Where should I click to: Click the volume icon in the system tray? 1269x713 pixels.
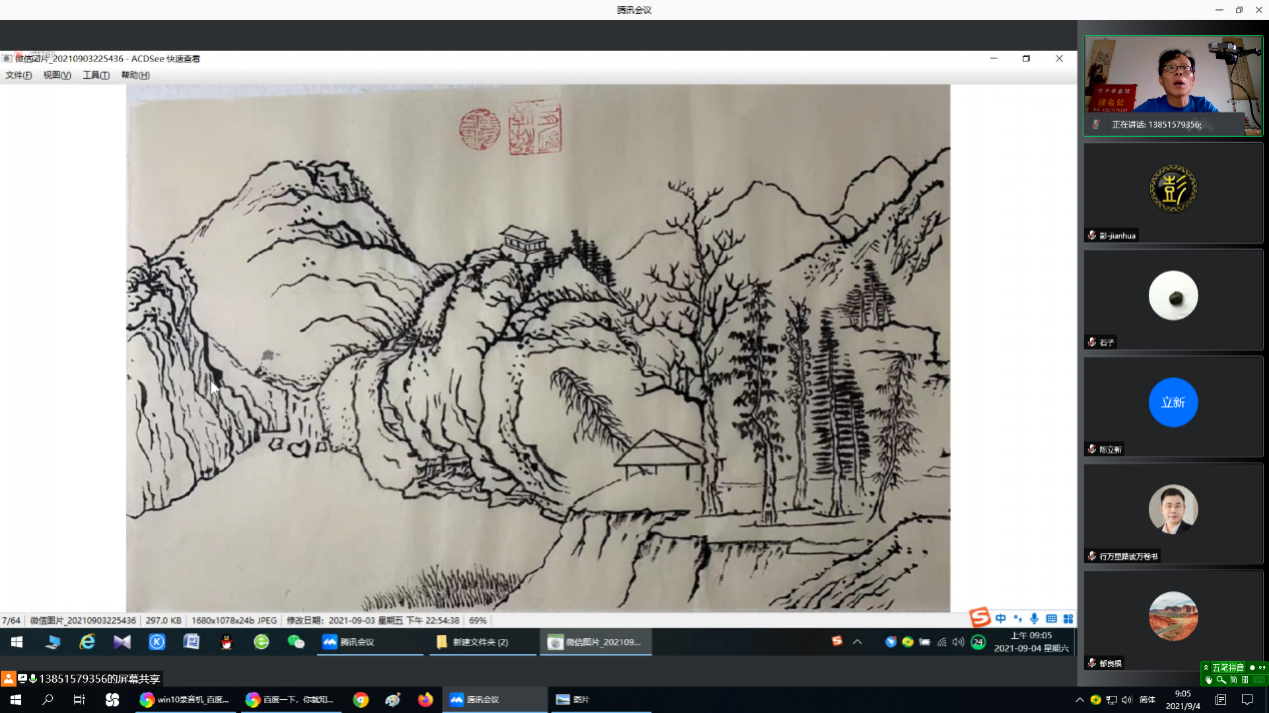click(x=958, y=642)
